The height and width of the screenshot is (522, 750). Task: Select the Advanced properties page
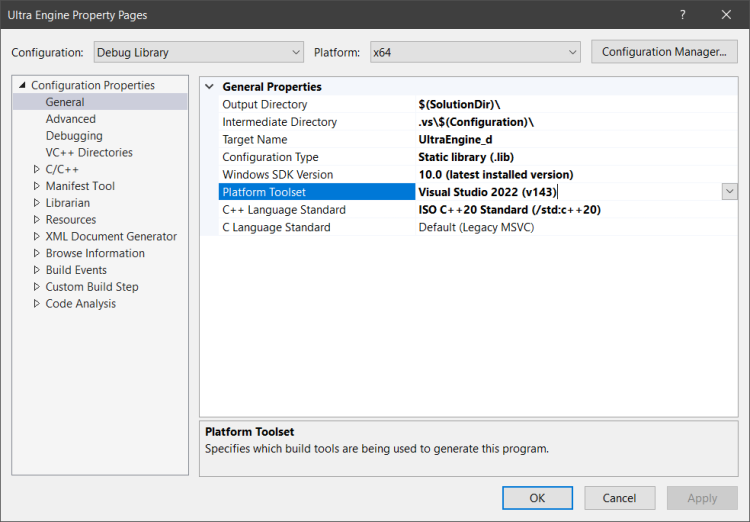point(71,119)
